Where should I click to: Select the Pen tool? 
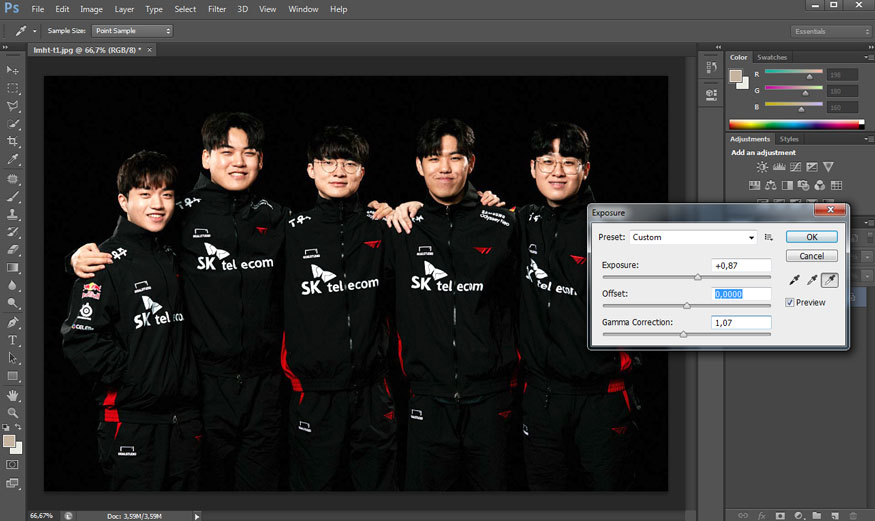coord(12,322)
